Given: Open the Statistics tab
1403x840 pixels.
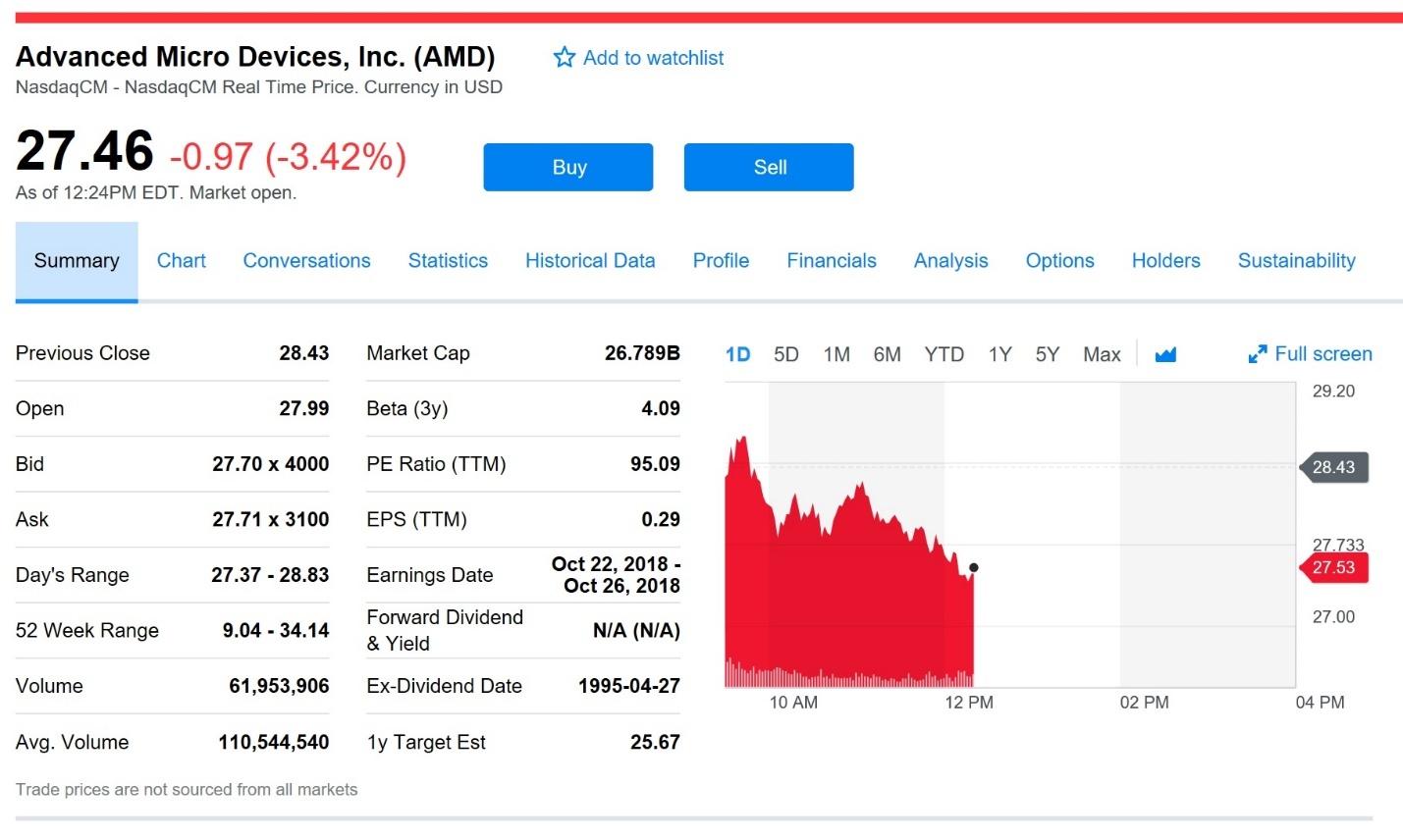Looking at the screenshot, I should [x=448, y=261].
